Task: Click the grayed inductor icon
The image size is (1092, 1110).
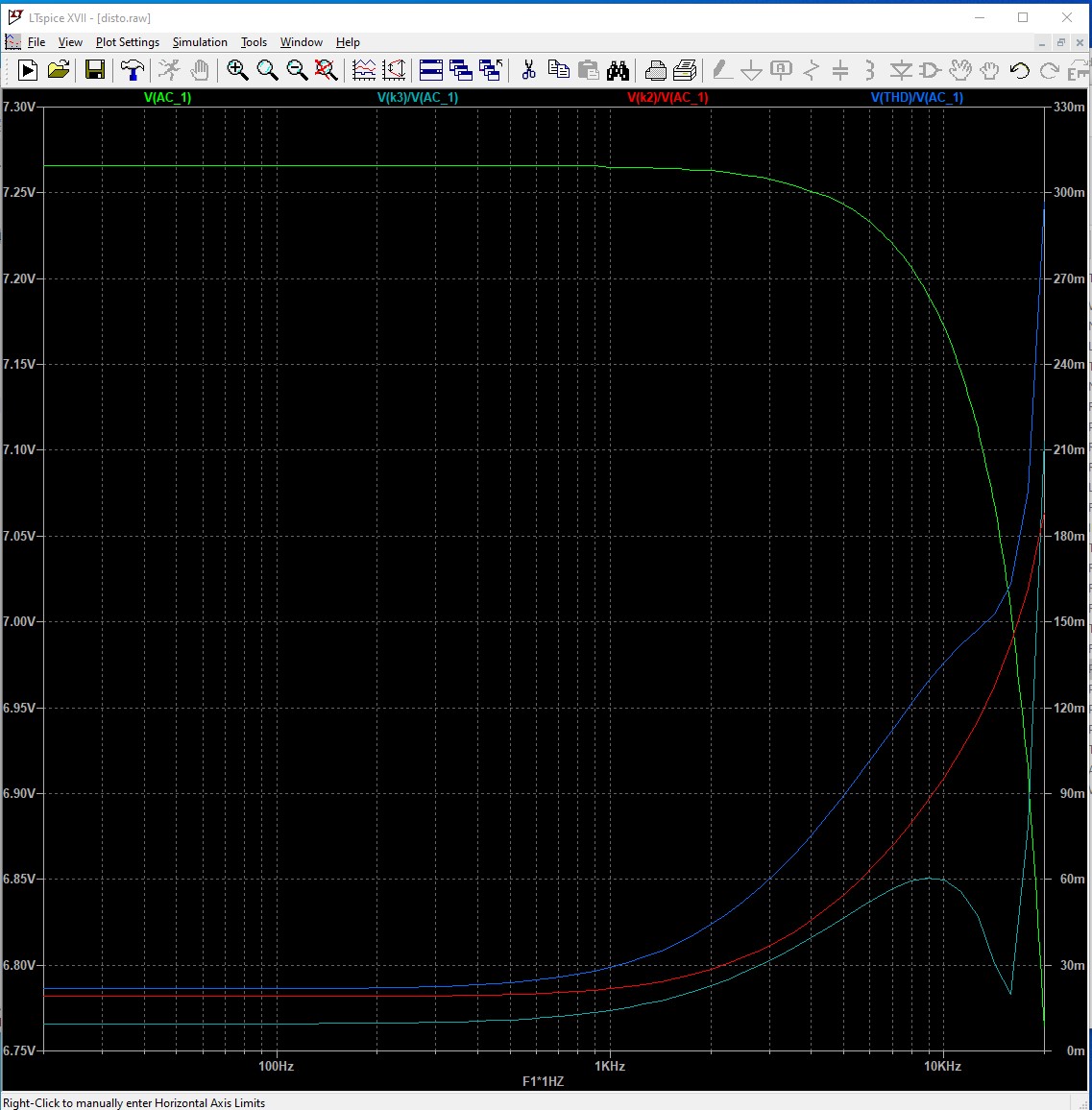Action: pos(870,69)
